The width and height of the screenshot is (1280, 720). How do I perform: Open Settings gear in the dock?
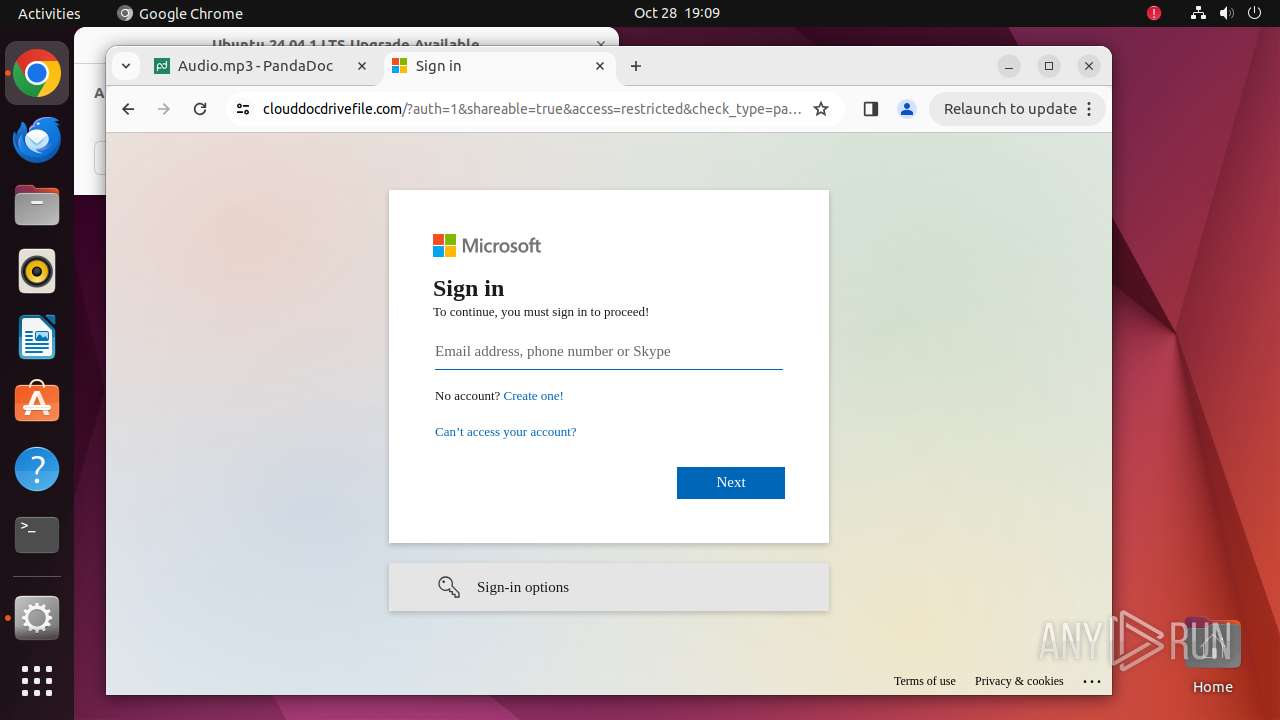tap(37, 618)
